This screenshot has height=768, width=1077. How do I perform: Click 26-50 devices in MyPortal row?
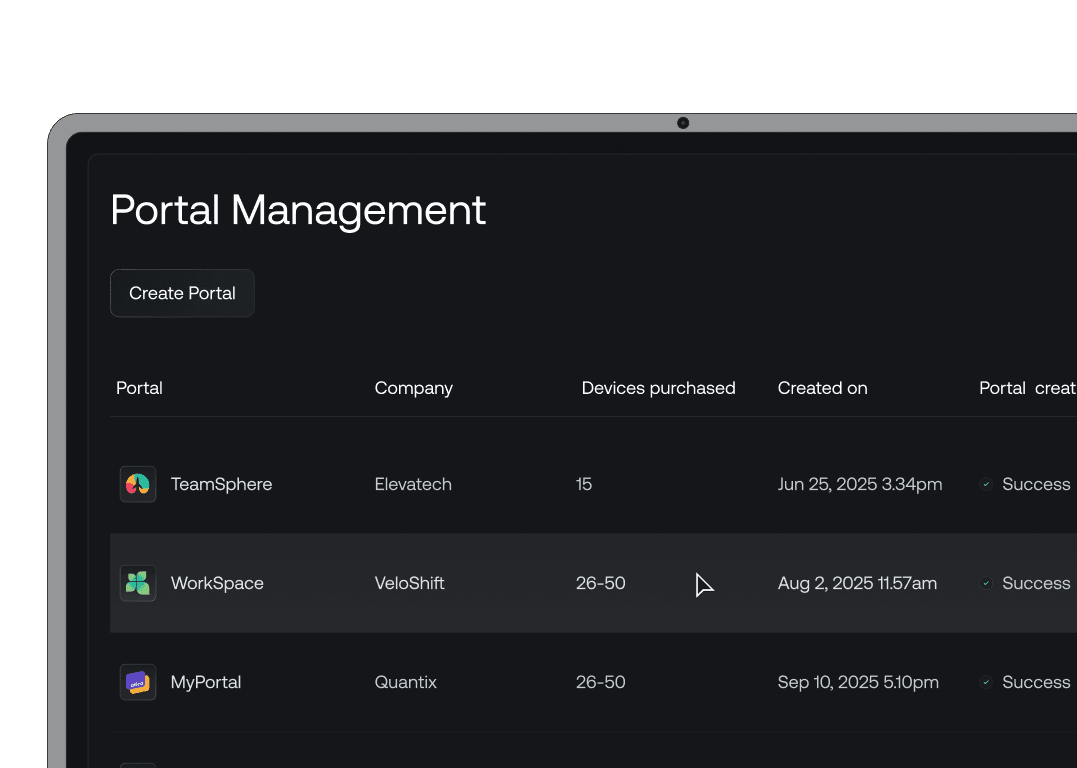(600, 682)
